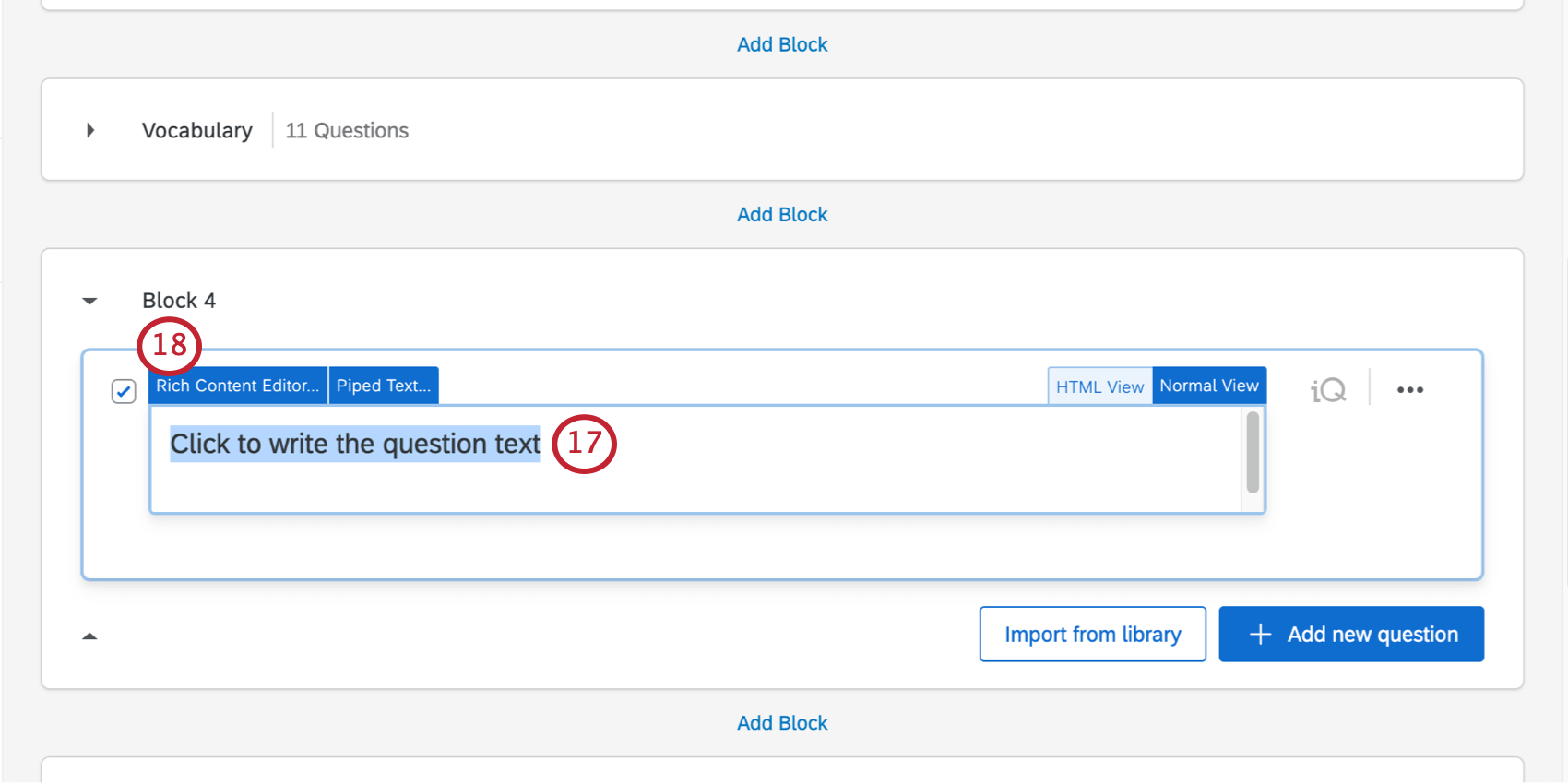The image size is (1568, 784).
Task: Click the plus icon on Add new question
Action: tap(1260, 635)
